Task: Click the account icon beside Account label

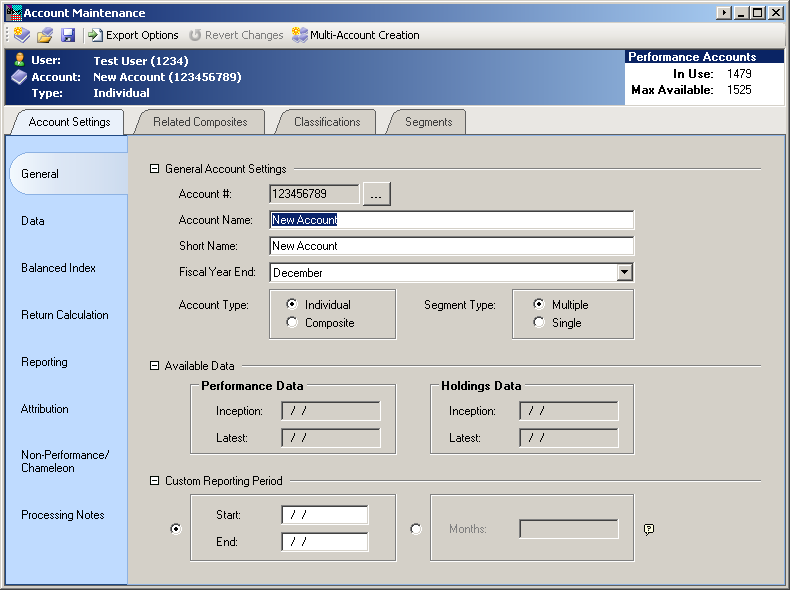Action: 19,77
